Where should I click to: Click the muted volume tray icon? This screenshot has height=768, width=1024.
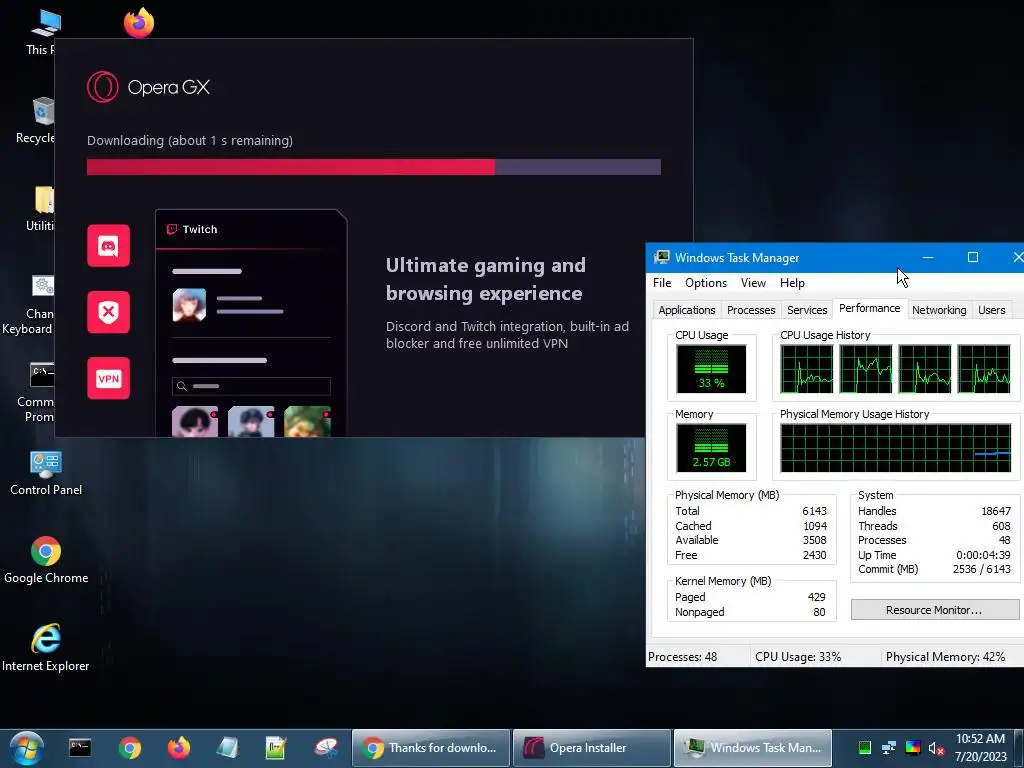tap(936, 748)
